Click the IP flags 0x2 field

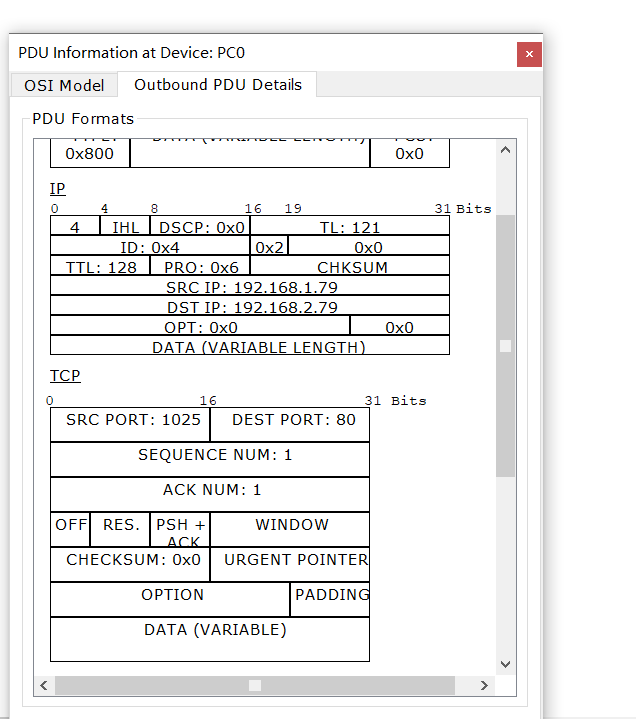[x=269, y=246]
